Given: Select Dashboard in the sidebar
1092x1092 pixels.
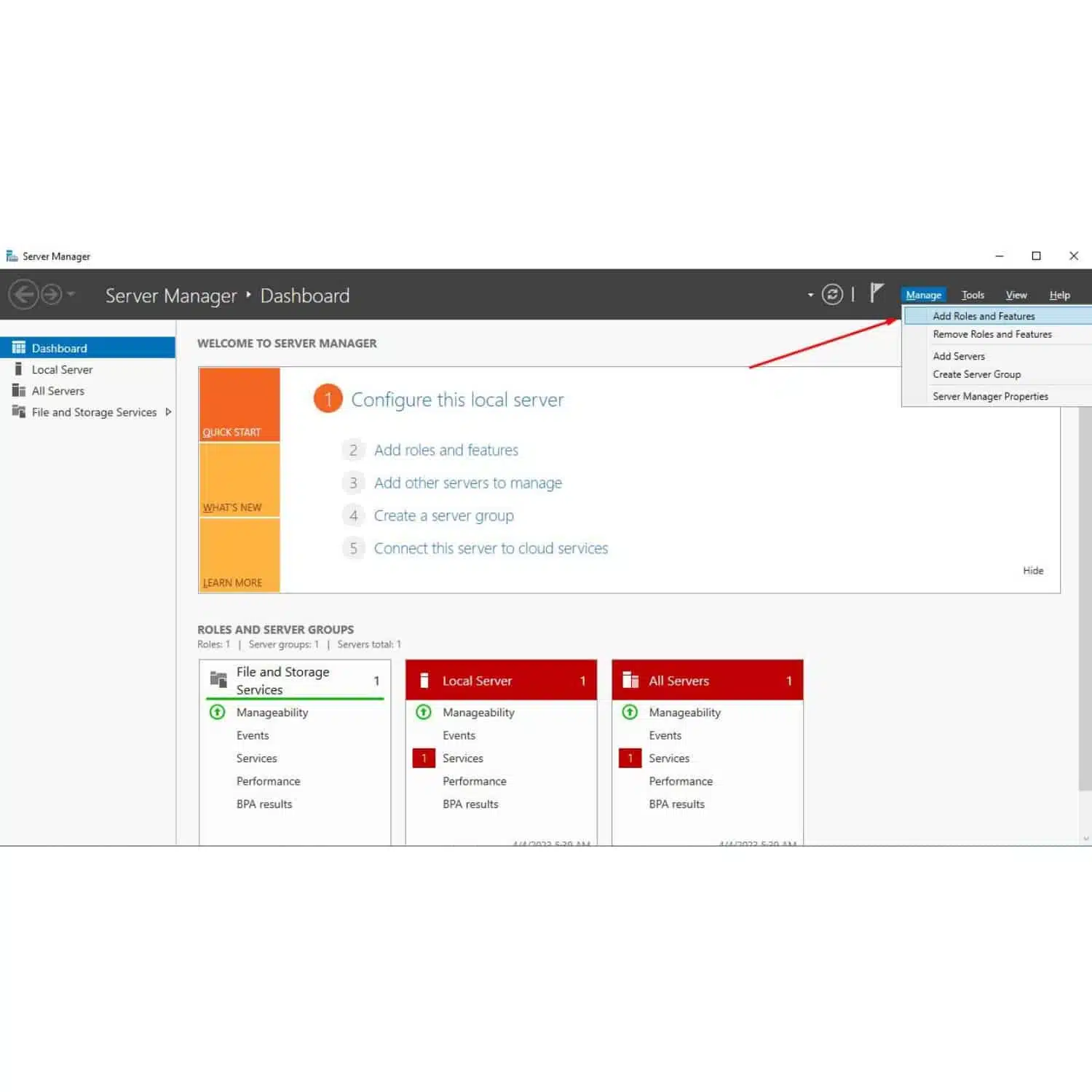Looking at the screenshot, I should [87, 348].
